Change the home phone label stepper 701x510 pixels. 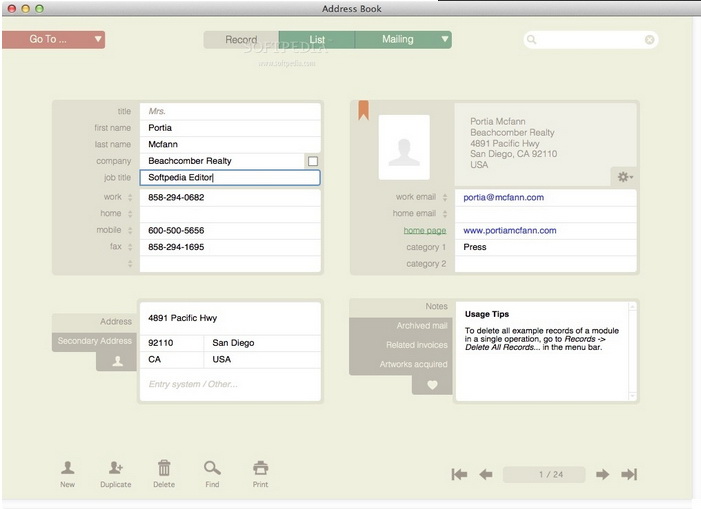pyautogui.click(x=130, y=214)
